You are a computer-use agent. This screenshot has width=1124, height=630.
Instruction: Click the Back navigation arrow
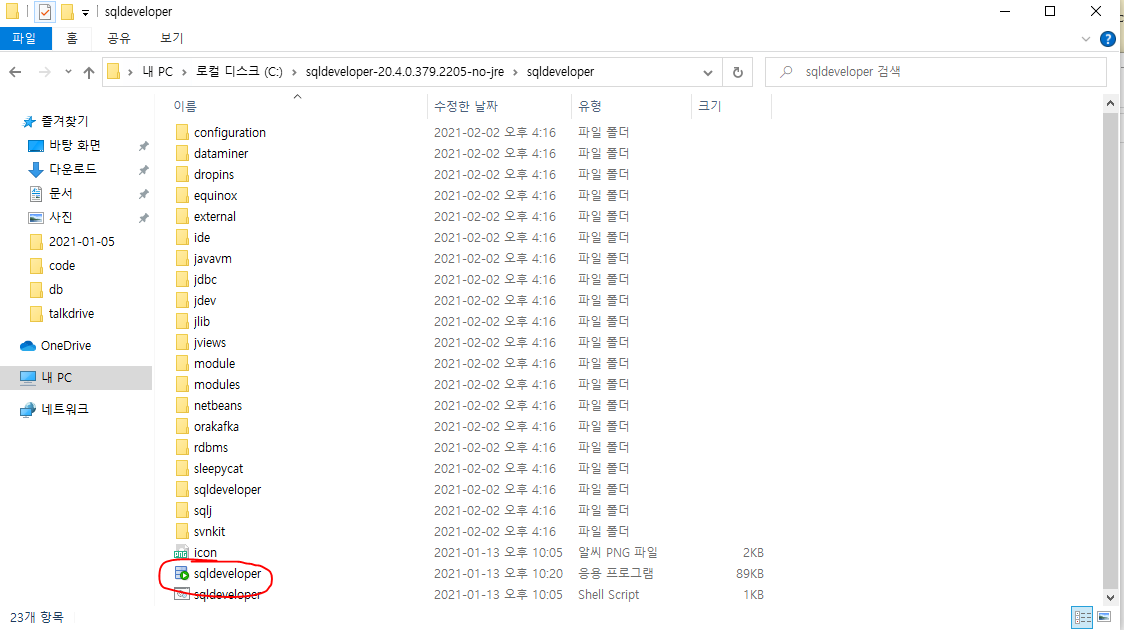click(16, 72)
